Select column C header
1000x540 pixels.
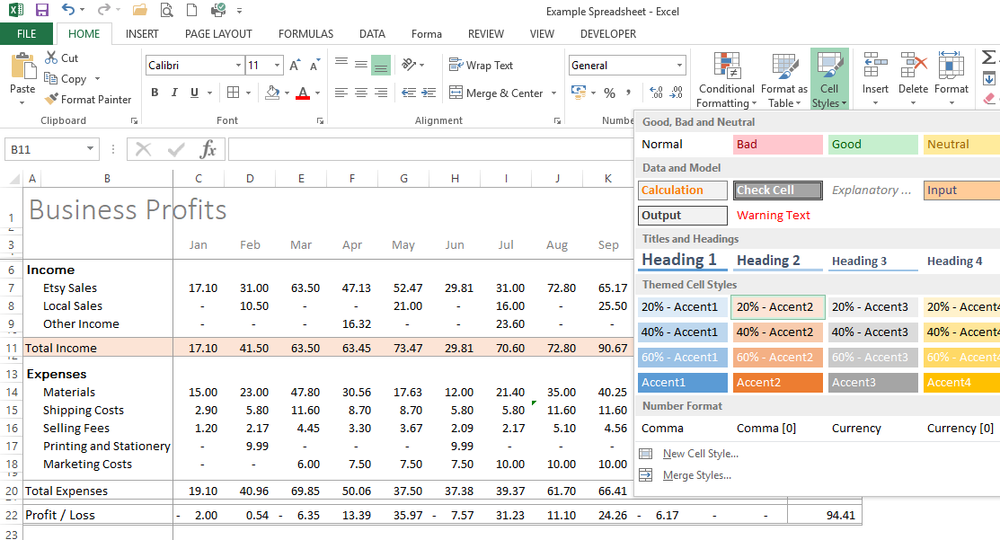(198, 179)
